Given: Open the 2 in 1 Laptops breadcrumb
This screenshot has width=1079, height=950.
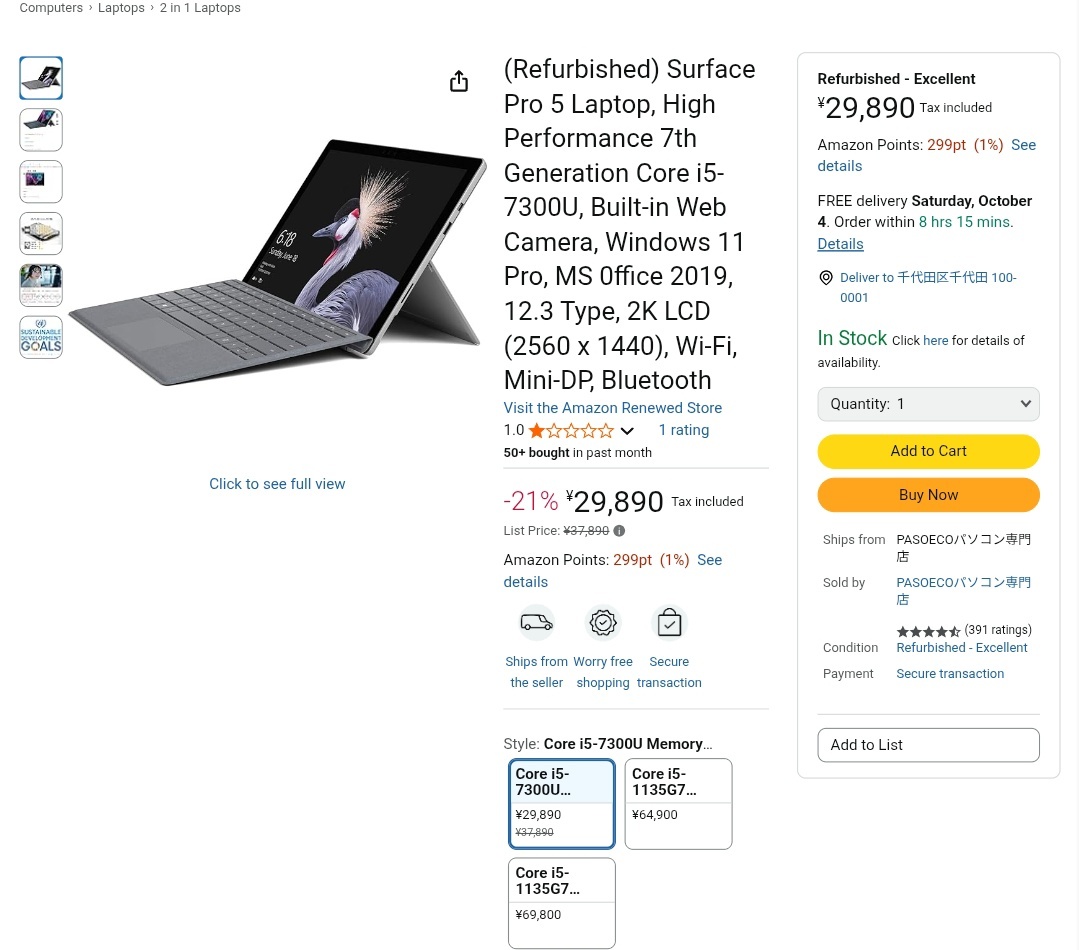Looking at the screenshot, I should [200, 8].
